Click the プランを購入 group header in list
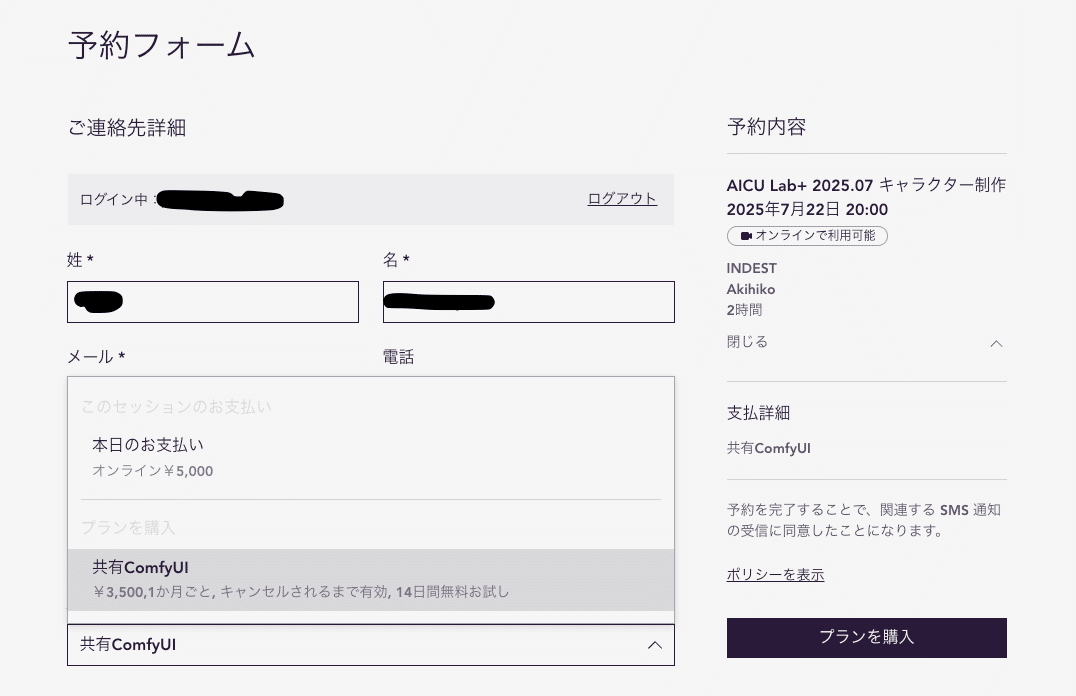Image resolution: width=1076 pixels, height=696 pixels. (128, 528)
